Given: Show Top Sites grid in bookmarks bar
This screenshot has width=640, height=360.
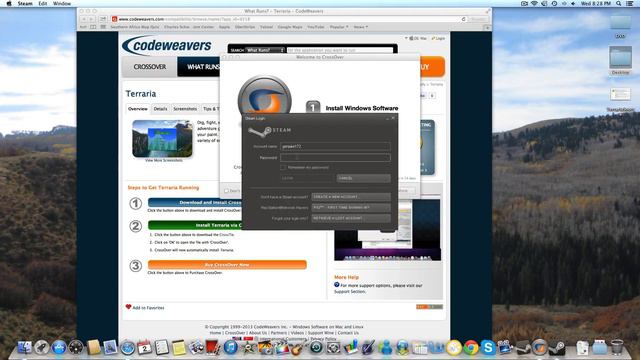Looking at the screenshot, I should point(103,27).
